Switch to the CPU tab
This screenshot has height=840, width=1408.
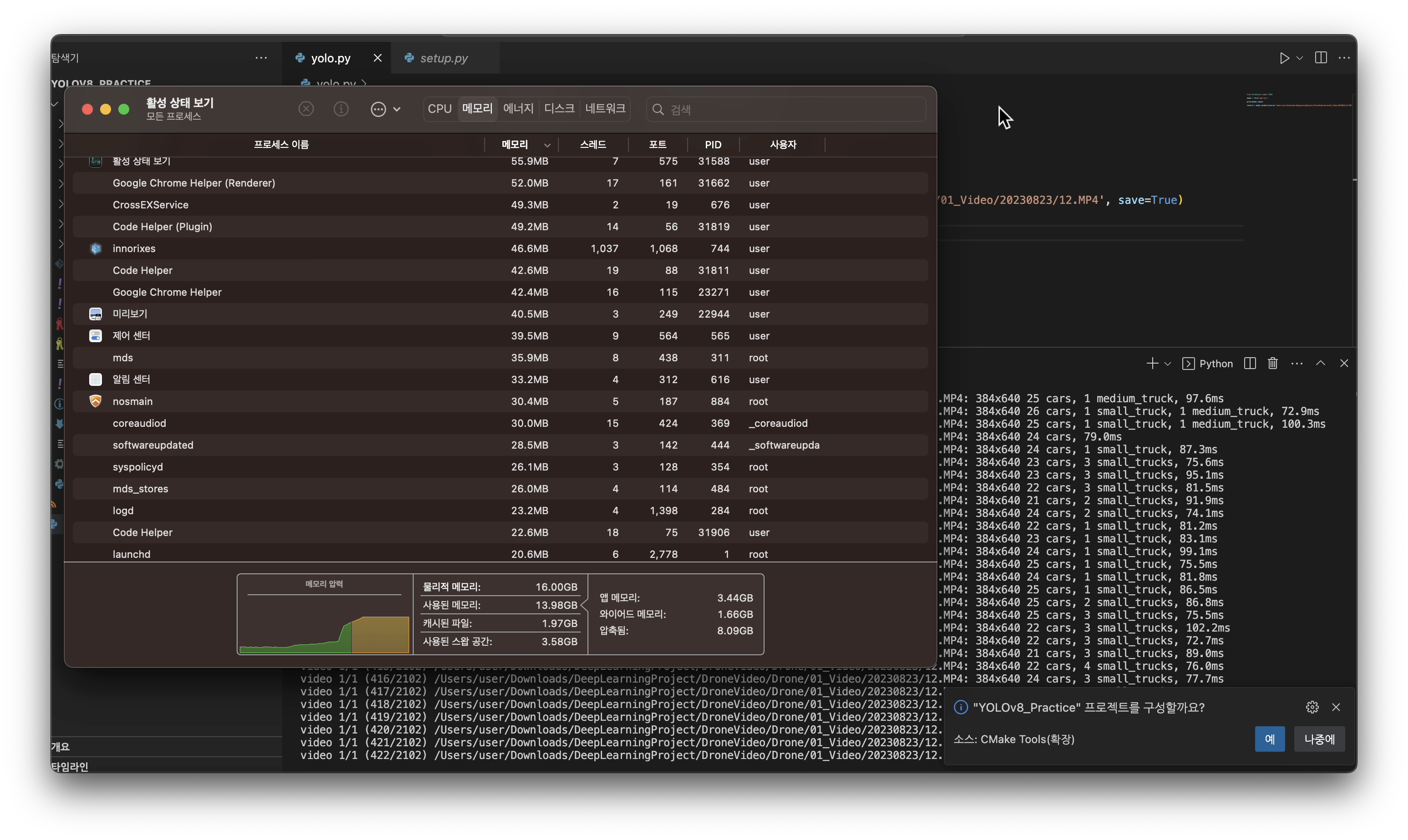440,109
